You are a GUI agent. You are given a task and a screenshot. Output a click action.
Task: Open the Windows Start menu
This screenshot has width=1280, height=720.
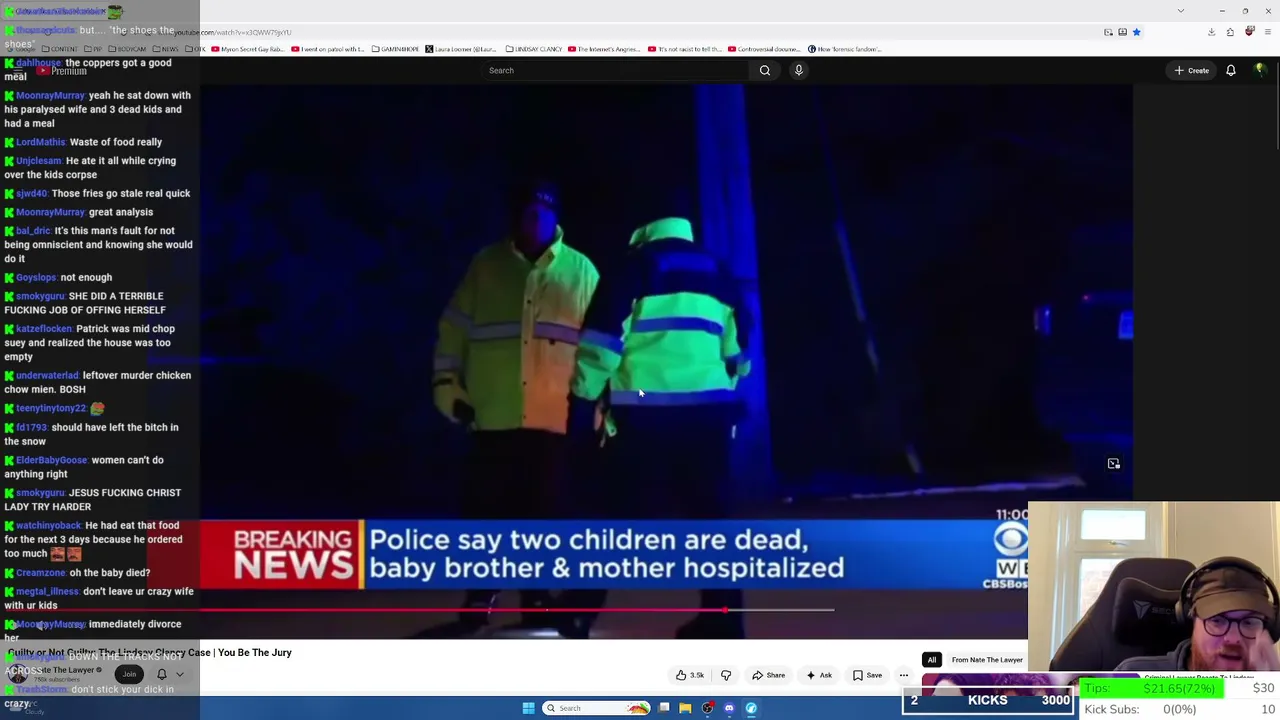(x=528, y=708)
